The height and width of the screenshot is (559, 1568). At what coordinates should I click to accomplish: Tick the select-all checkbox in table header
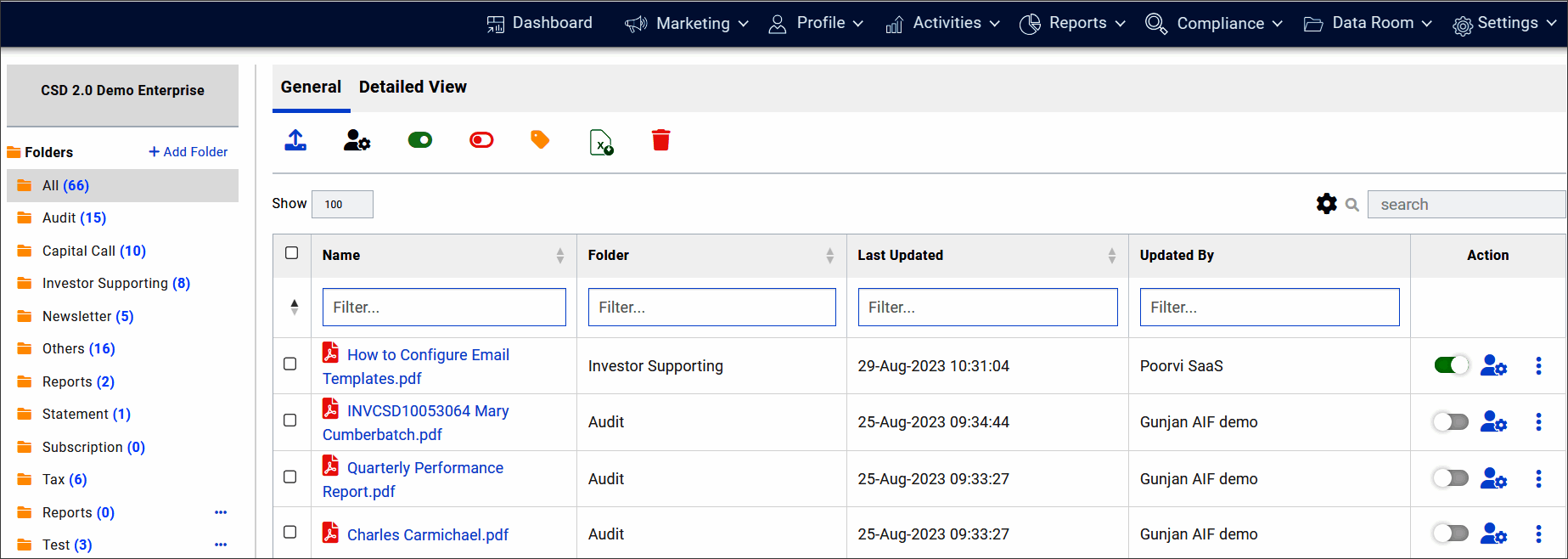(292, 253)
